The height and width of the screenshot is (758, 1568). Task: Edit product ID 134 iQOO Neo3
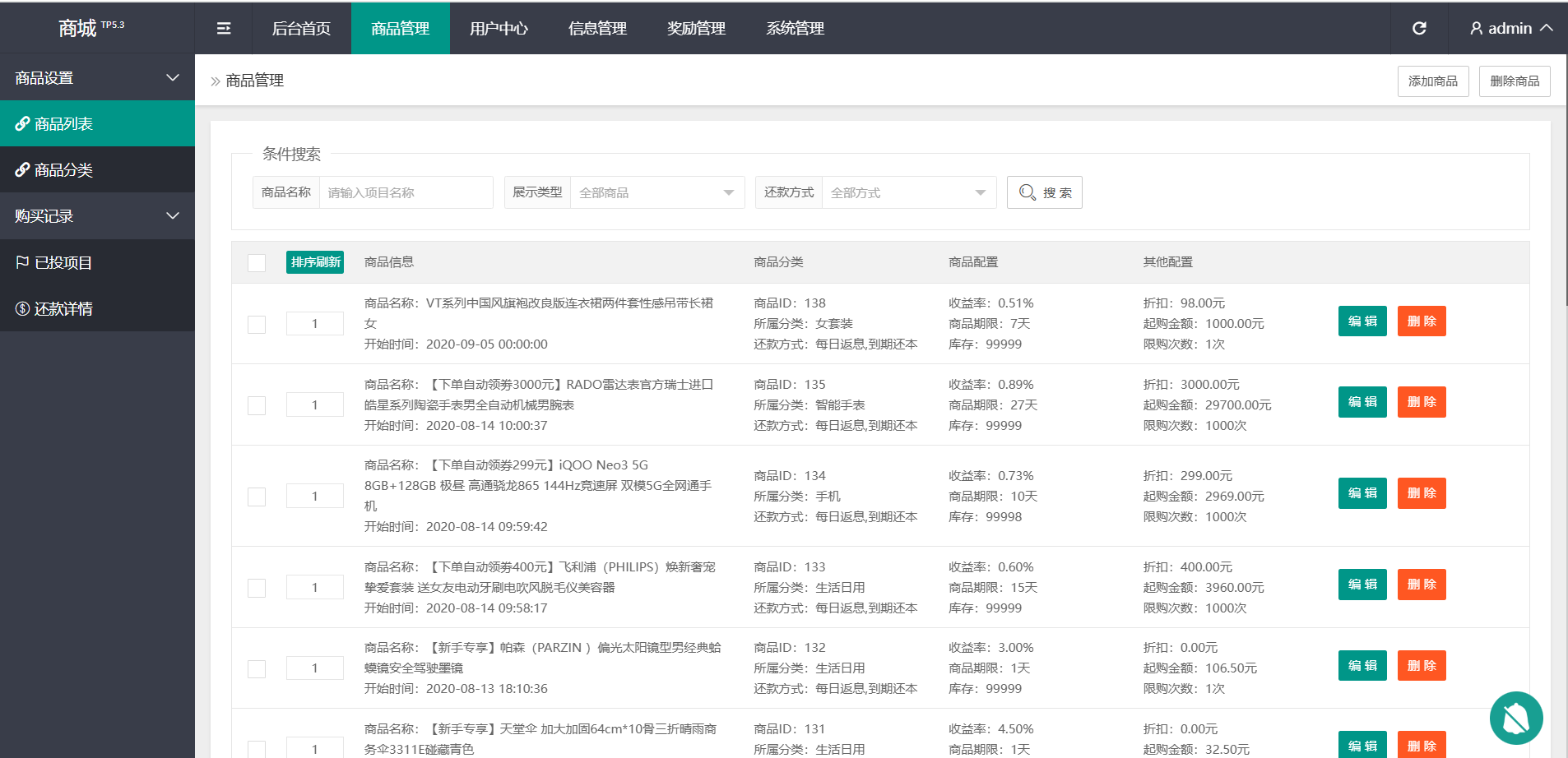(x=1363, y=493)
